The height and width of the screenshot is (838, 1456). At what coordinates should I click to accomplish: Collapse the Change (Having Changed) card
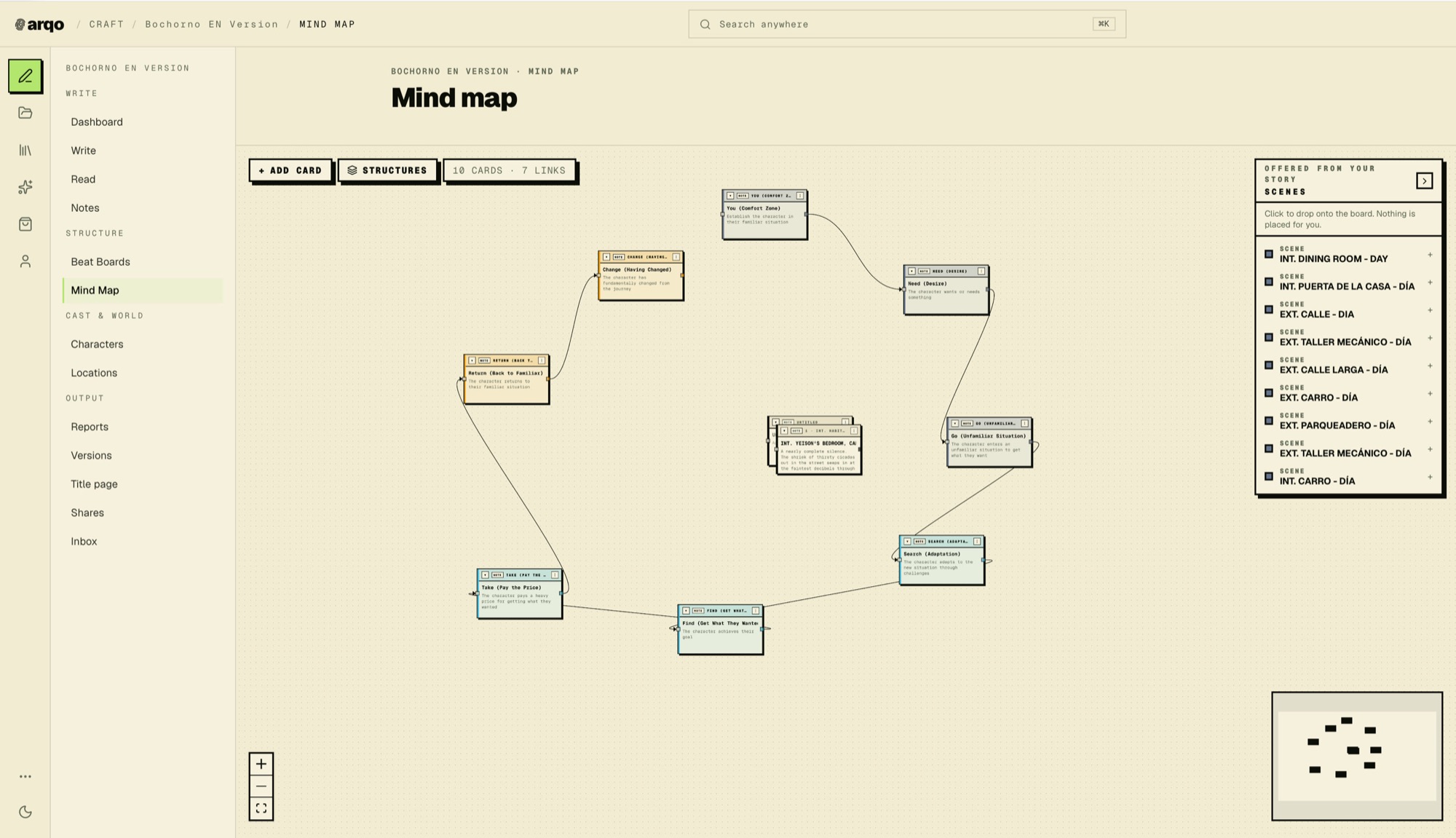pyautogui.click(x=606, y=257)
